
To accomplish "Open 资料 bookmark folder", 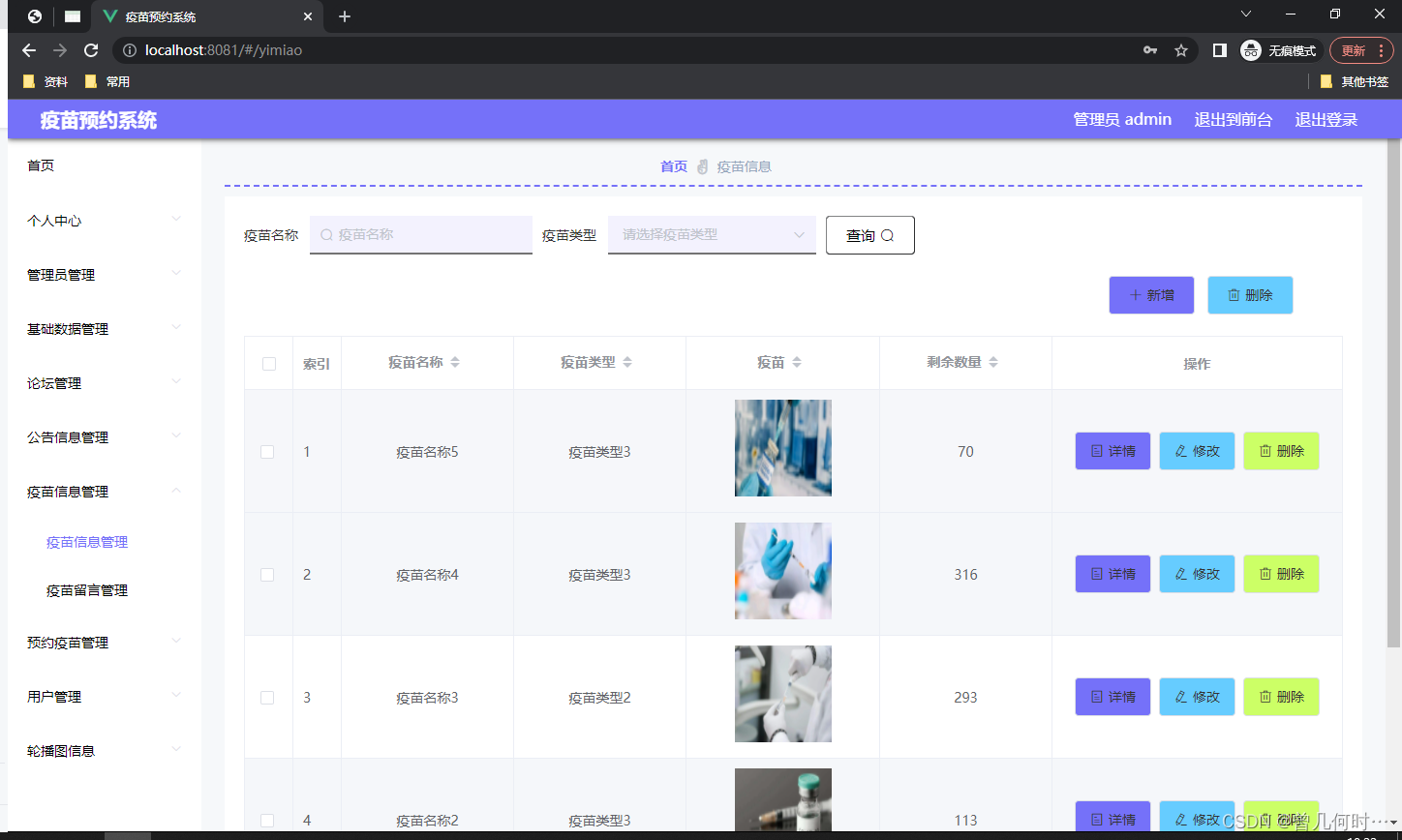I will 46,81.
